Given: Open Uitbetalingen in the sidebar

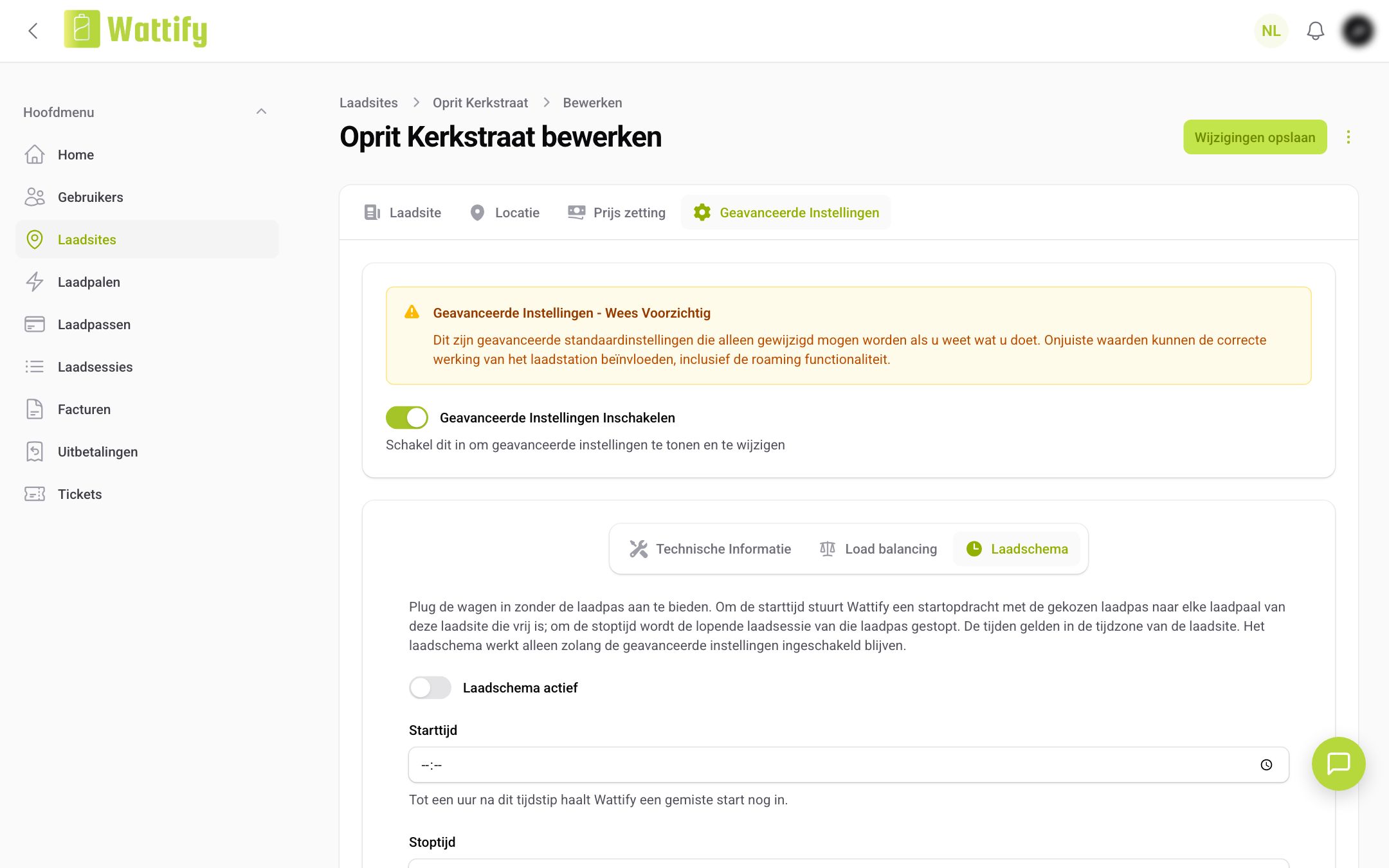Looking at the screenshot, I should 147,452.
